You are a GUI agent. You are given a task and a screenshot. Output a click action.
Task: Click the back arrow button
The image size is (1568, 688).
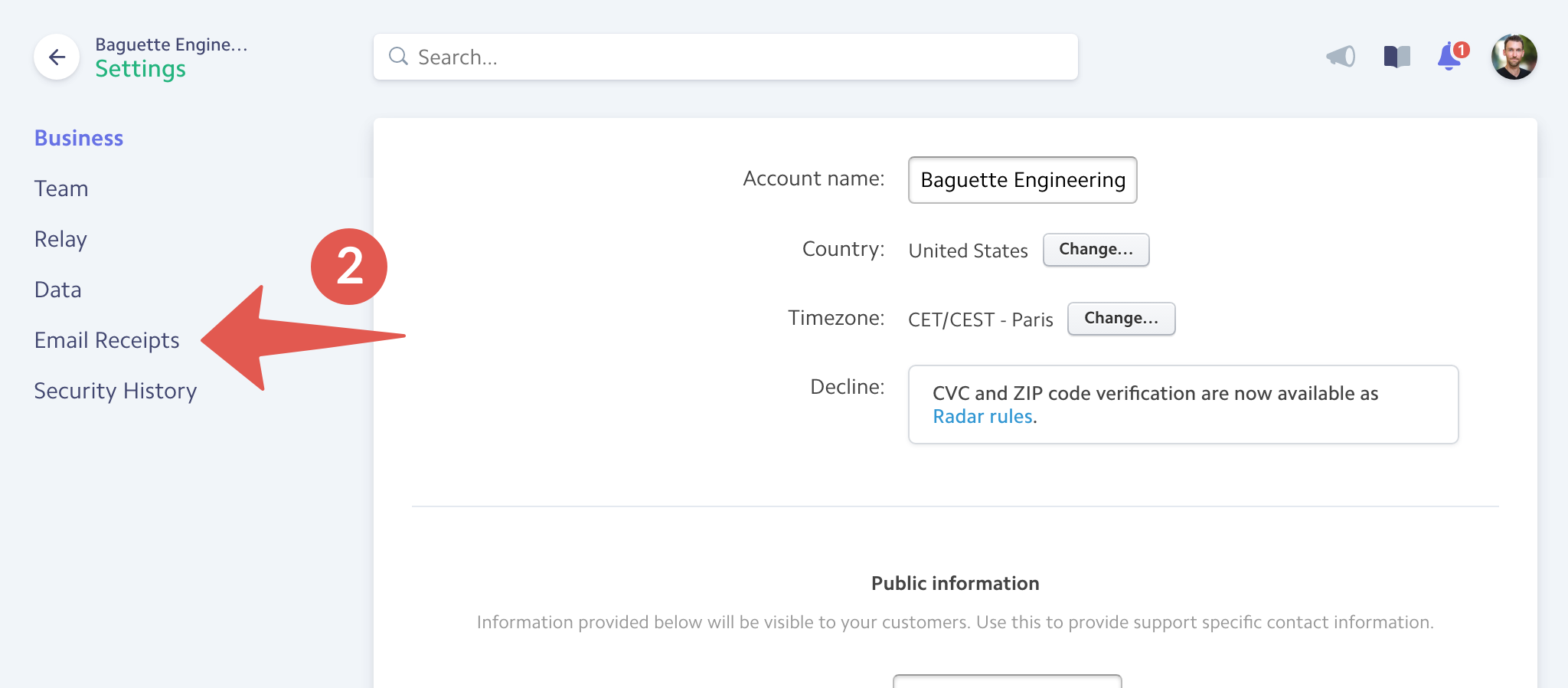click(x=57, y=57)
